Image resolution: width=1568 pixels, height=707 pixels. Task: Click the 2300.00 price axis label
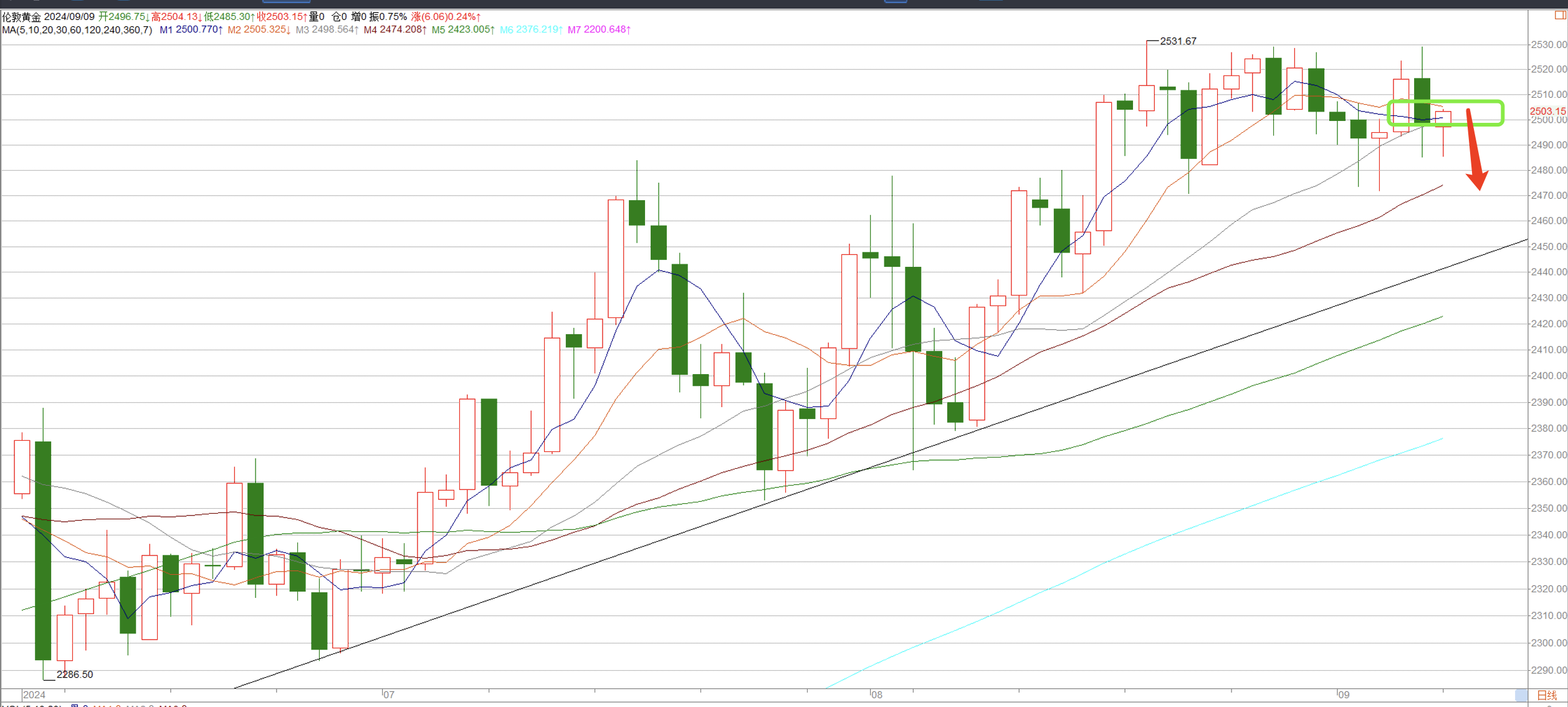point(1549,643)
